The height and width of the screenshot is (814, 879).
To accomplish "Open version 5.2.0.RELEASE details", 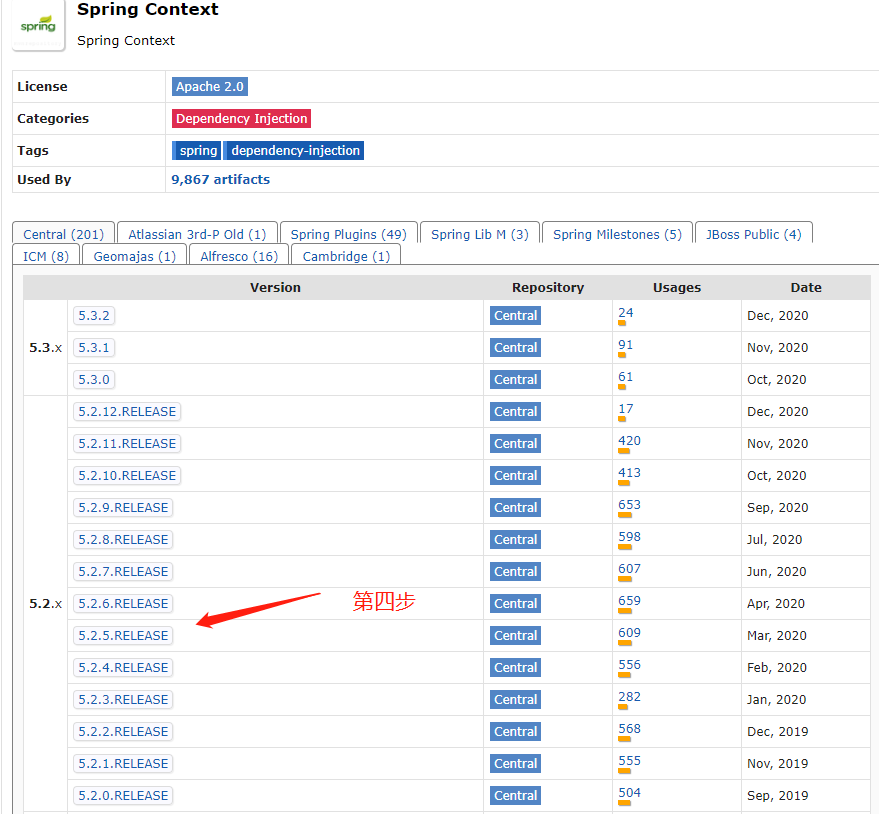I will click(122, 795).
